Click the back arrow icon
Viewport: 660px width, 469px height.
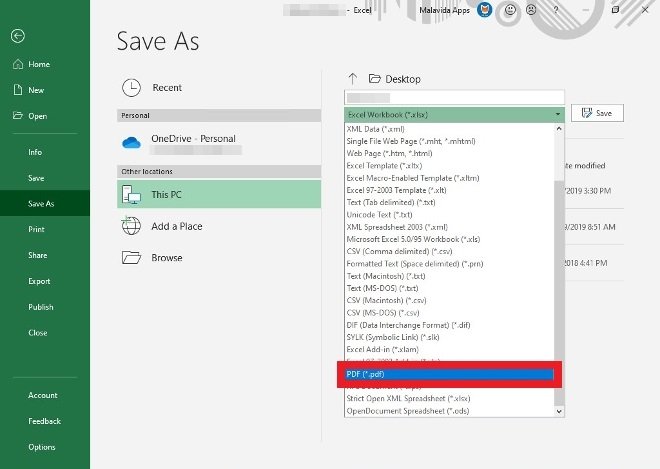(18, 36)
